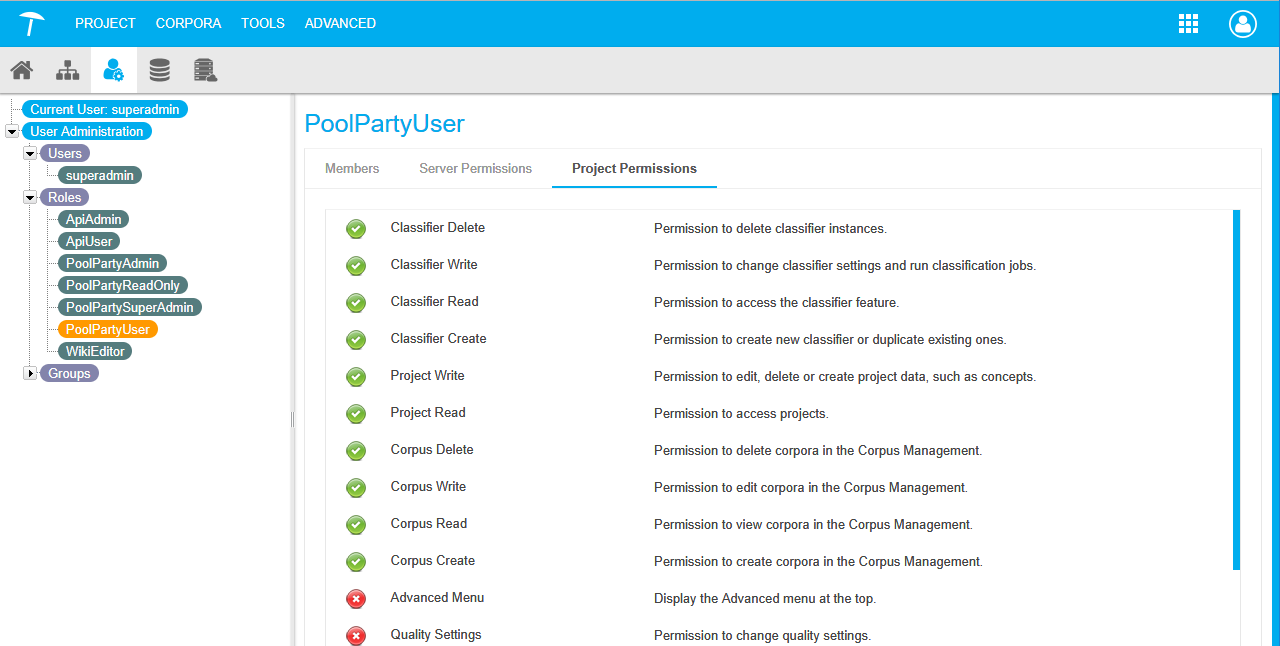Click the Corpus Create permission name
The image size is (1280, 646).
coord(433,561)
